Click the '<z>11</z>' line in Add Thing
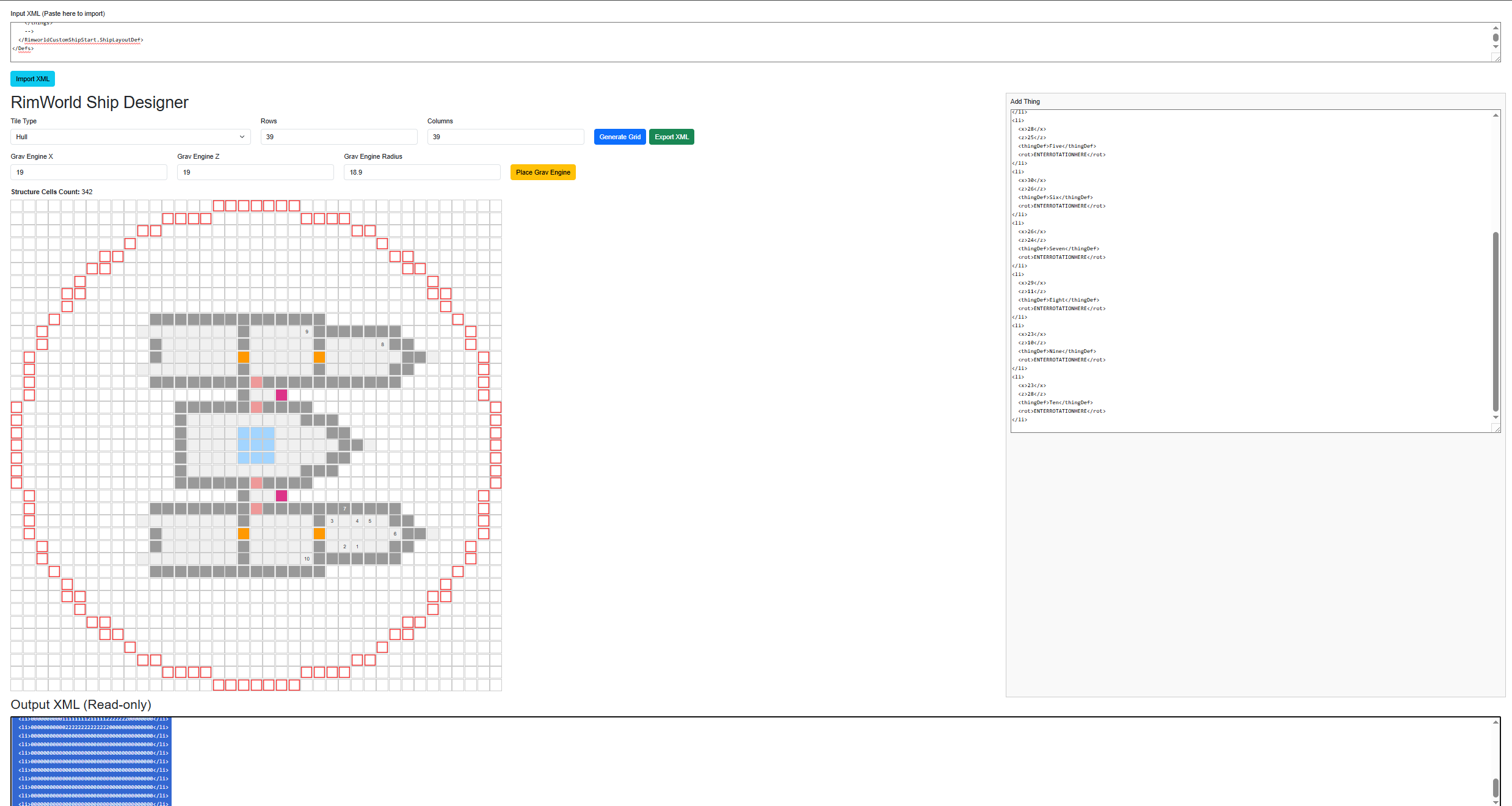This screenshot has height=806, width=1512. click(1032, 291)
